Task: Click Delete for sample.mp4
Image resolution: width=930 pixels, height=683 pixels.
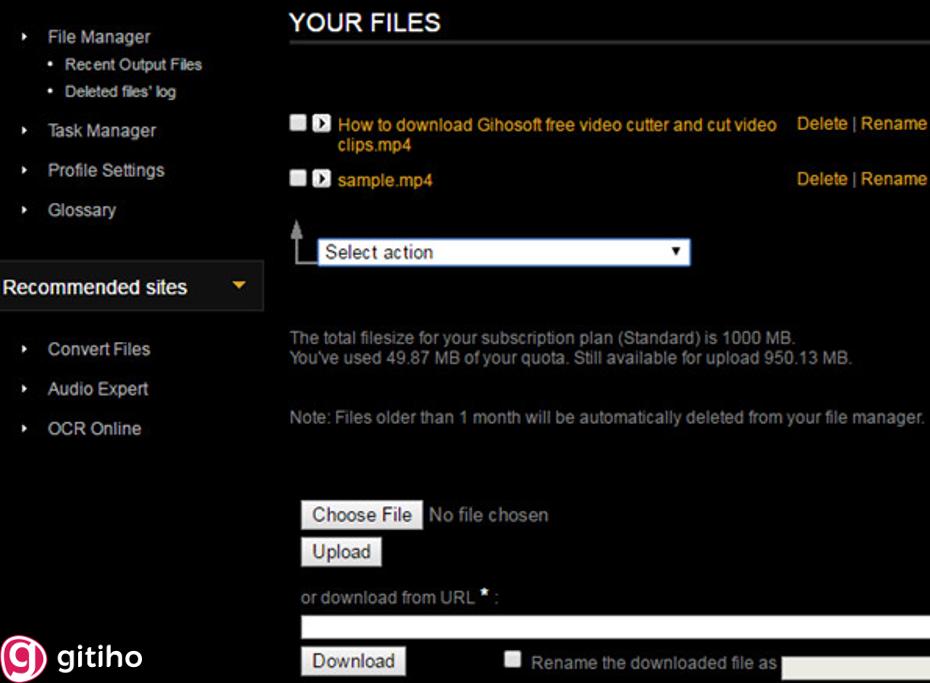Action: (x=821, y=179)
